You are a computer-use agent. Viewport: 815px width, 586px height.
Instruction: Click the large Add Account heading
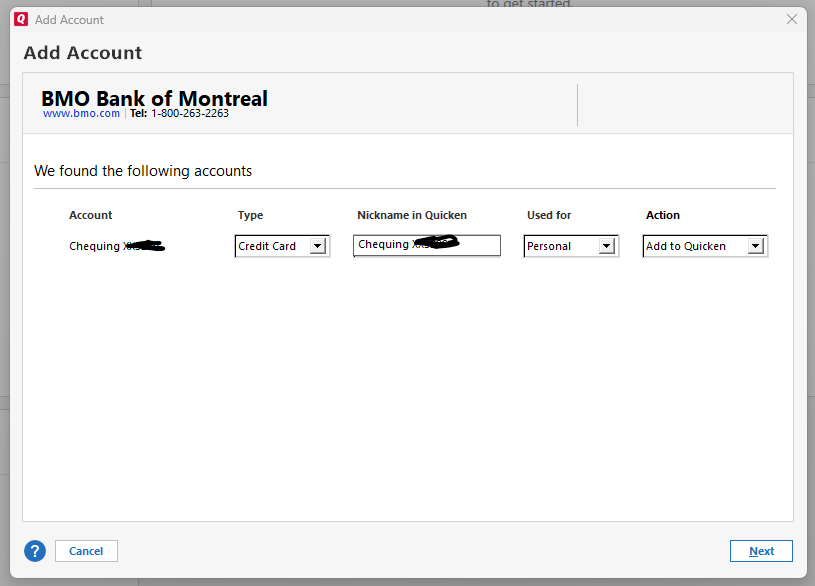83,53
